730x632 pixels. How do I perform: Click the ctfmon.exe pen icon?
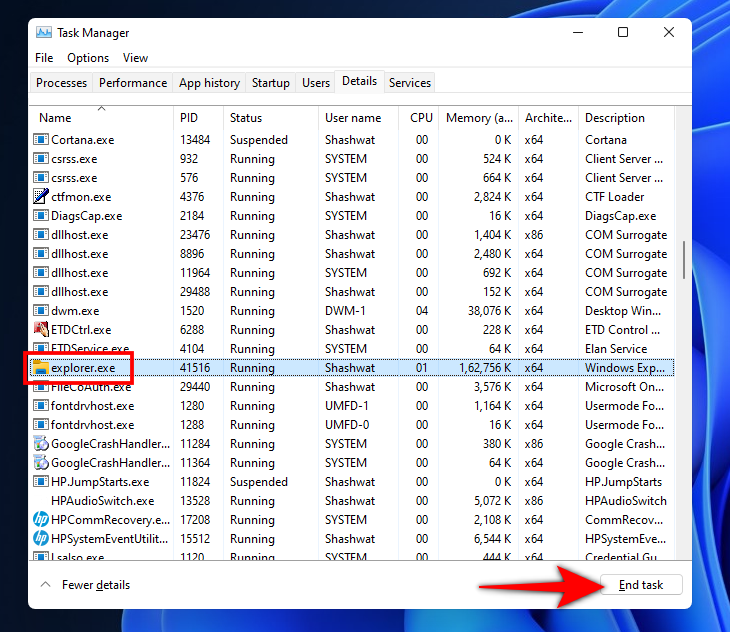click(x=41, y=197)
